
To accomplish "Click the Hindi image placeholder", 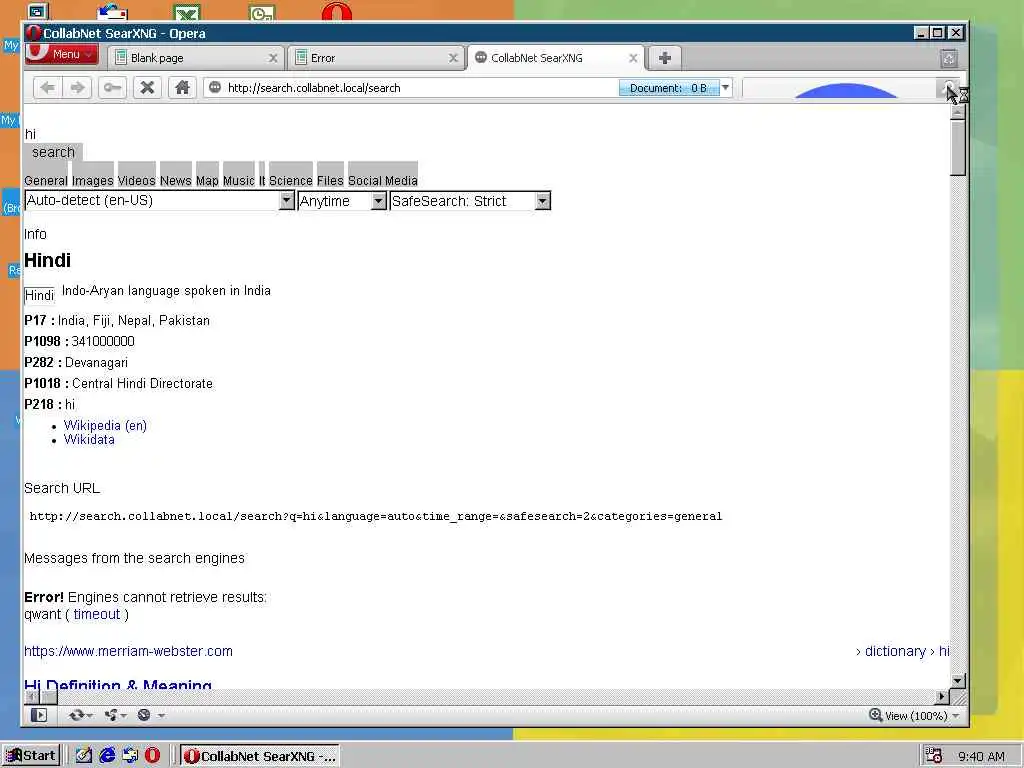I will (39, 295).
